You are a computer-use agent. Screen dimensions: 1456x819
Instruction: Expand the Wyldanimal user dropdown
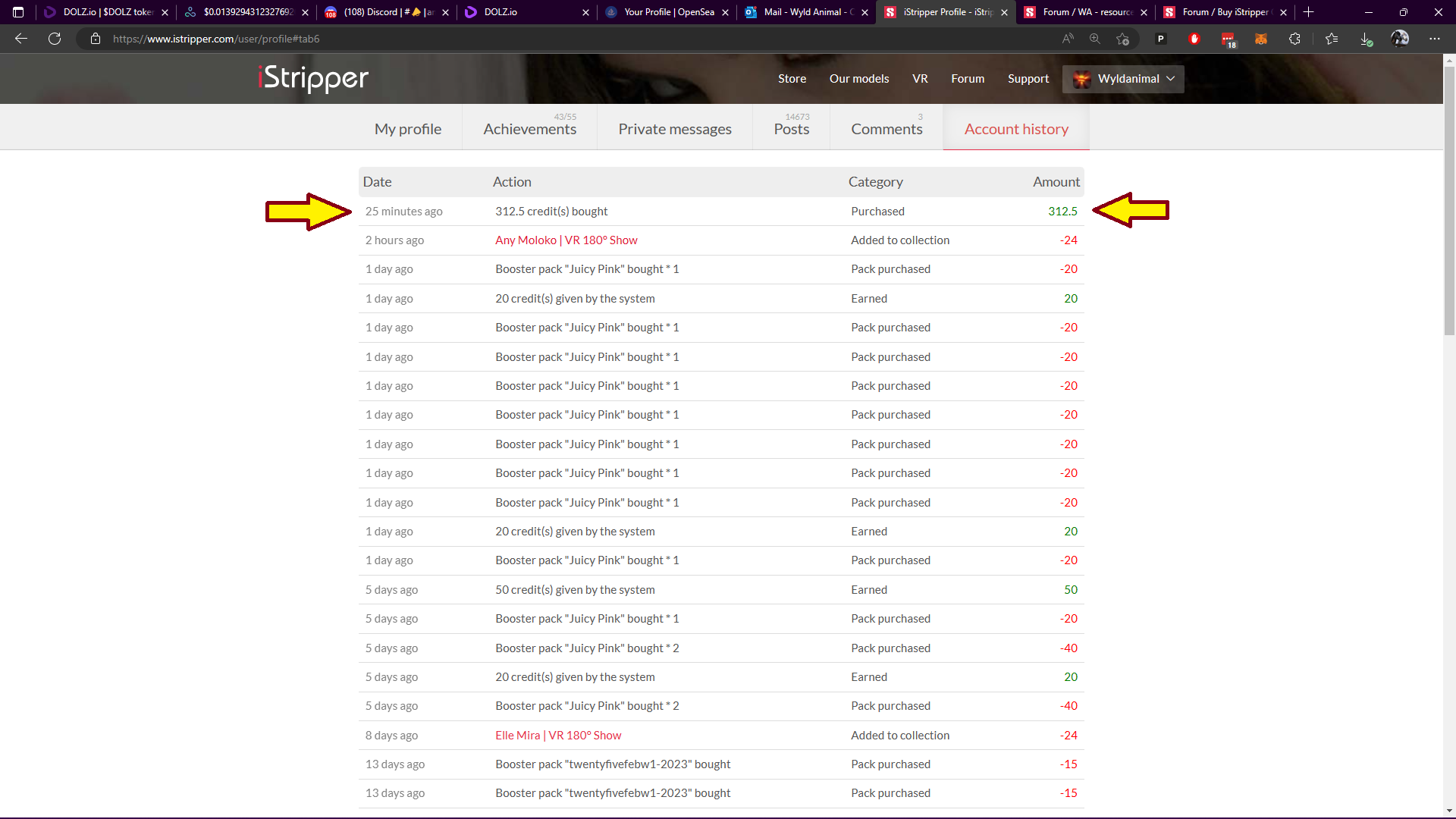tap(1123, 79)
